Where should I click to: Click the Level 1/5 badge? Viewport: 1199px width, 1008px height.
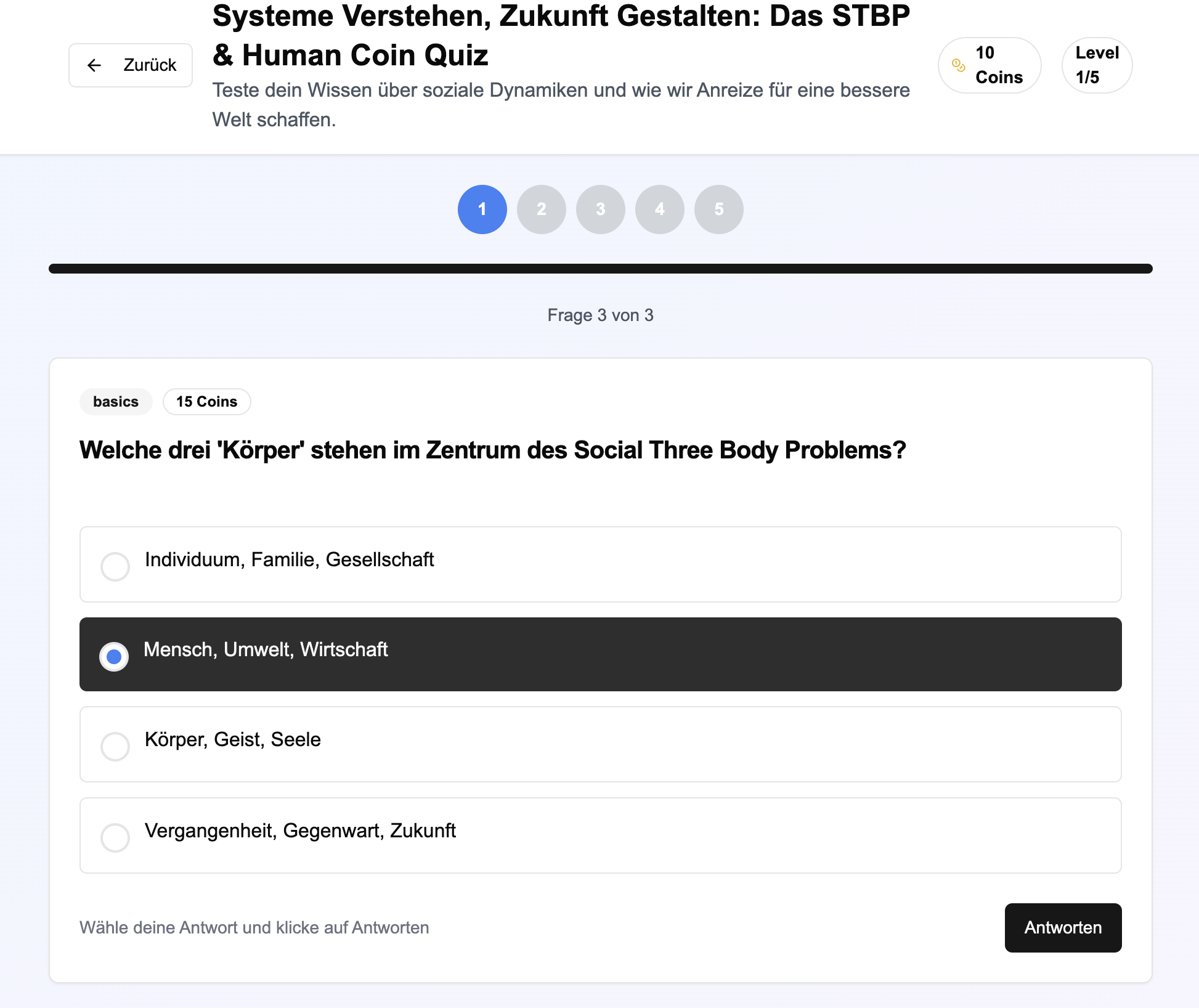pos(1097,65)
